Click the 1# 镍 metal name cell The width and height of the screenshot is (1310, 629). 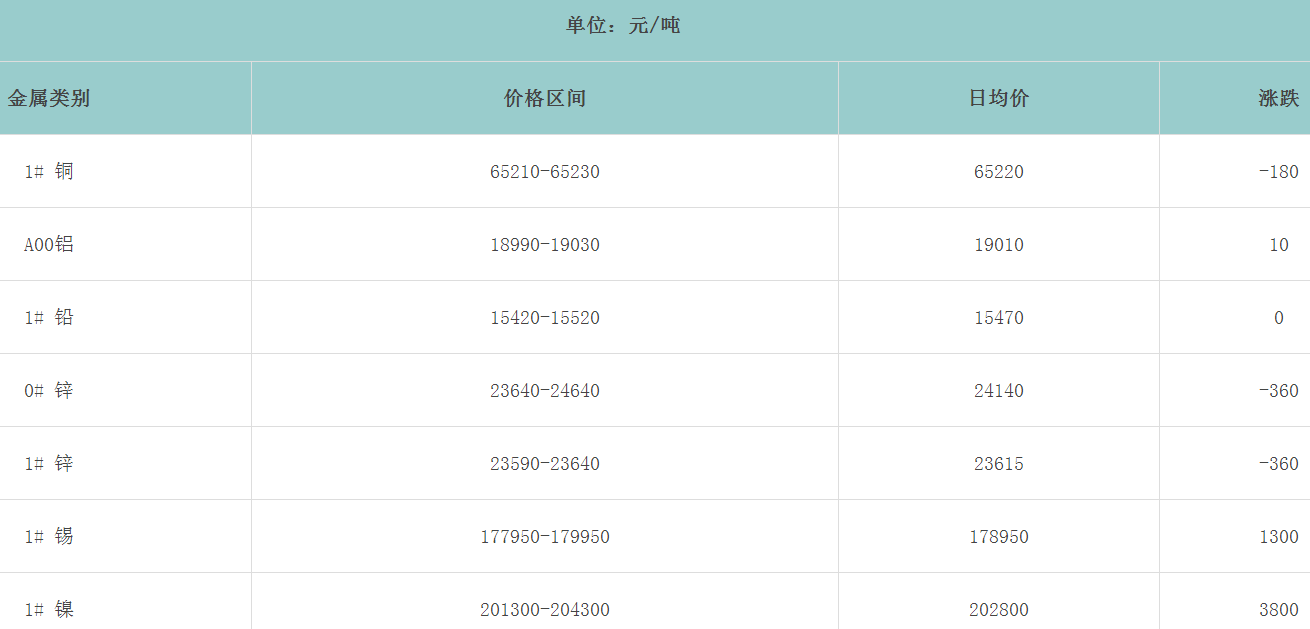point(49,610)
